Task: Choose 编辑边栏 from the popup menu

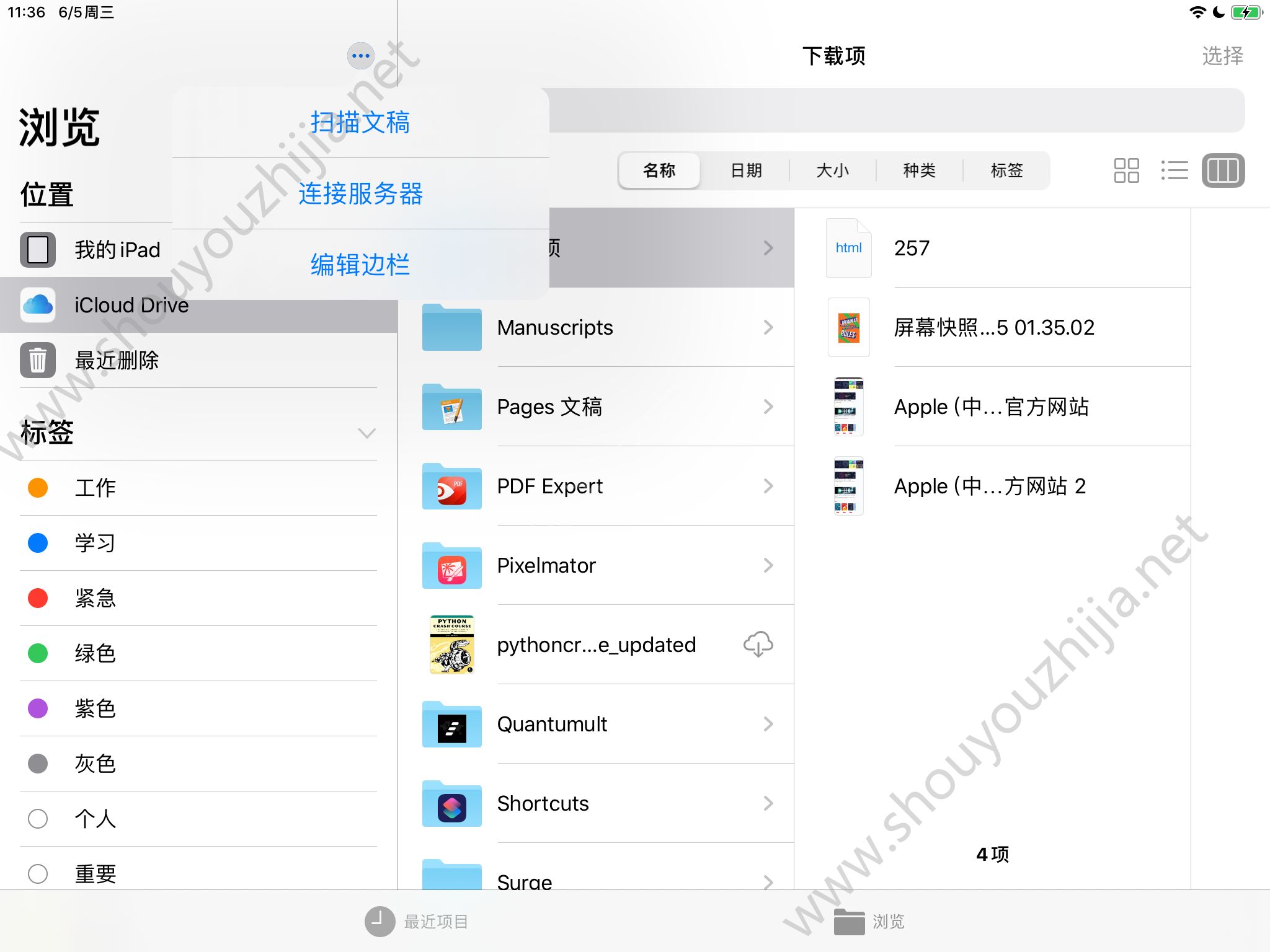Action: pos(360,265)
